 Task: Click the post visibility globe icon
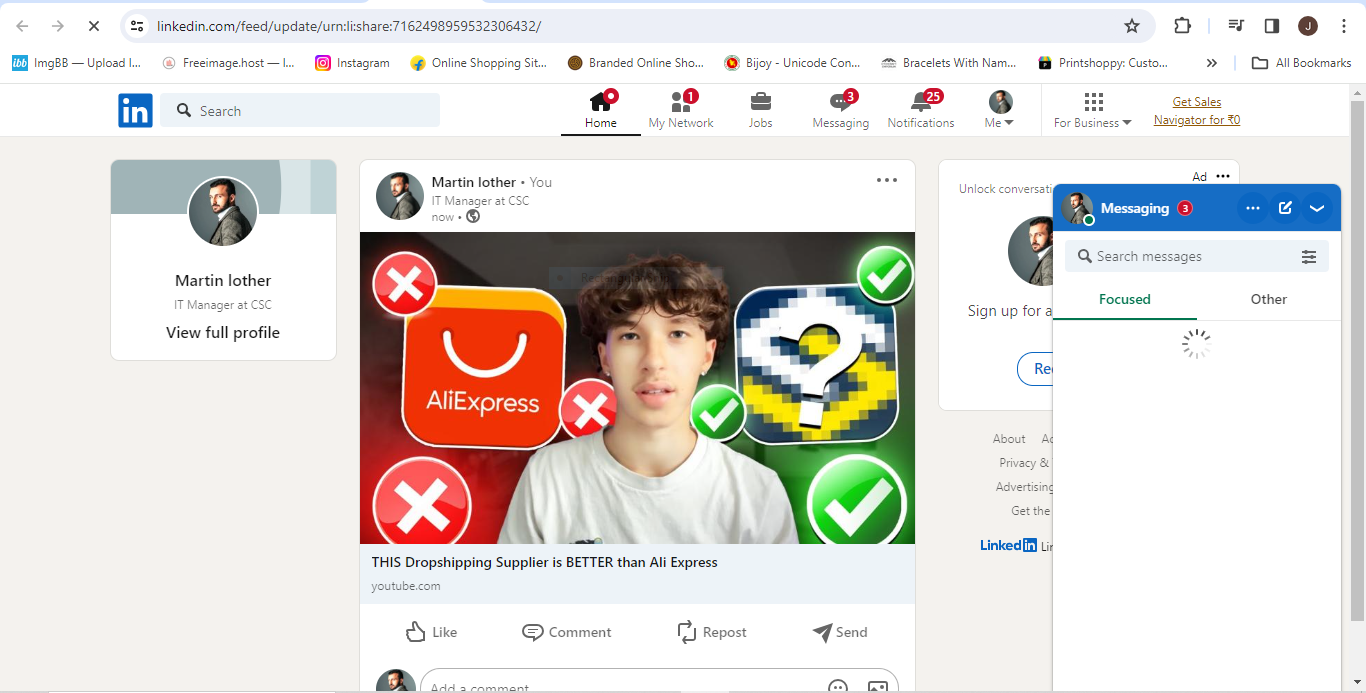tap(473, 216)
